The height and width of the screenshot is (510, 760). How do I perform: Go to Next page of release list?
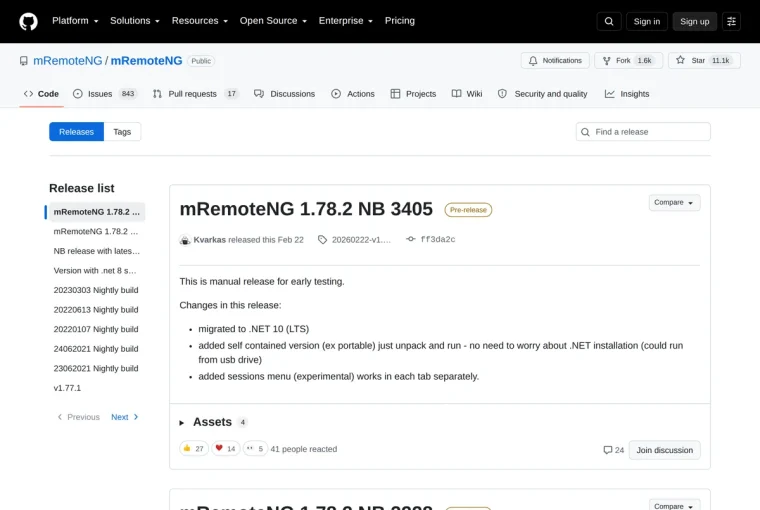pos(125,417)
